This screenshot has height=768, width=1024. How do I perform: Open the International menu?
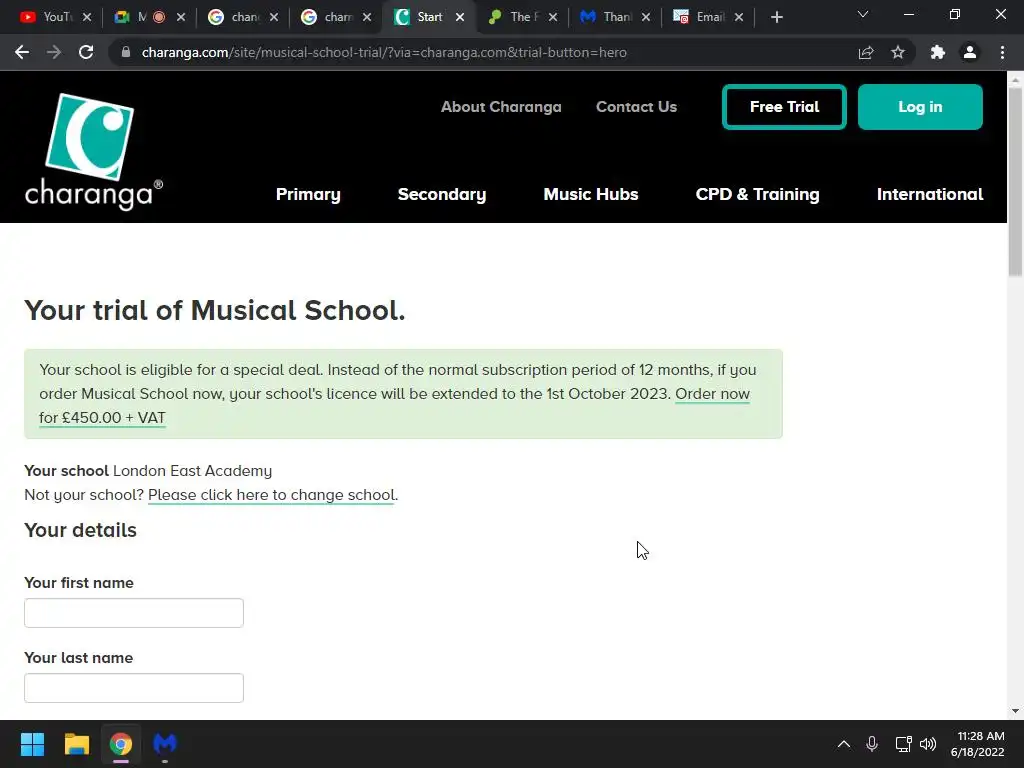click(x=930, y=194)
